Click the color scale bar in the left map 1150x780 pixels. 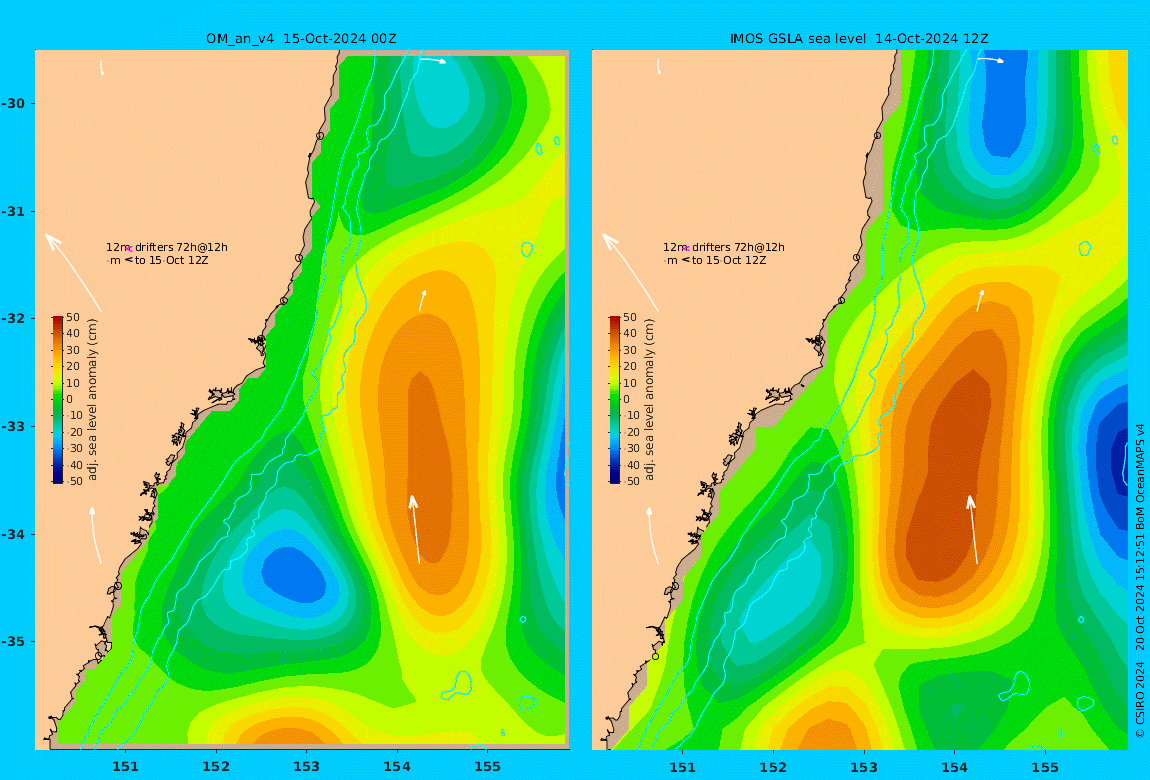tap(58, 400)
